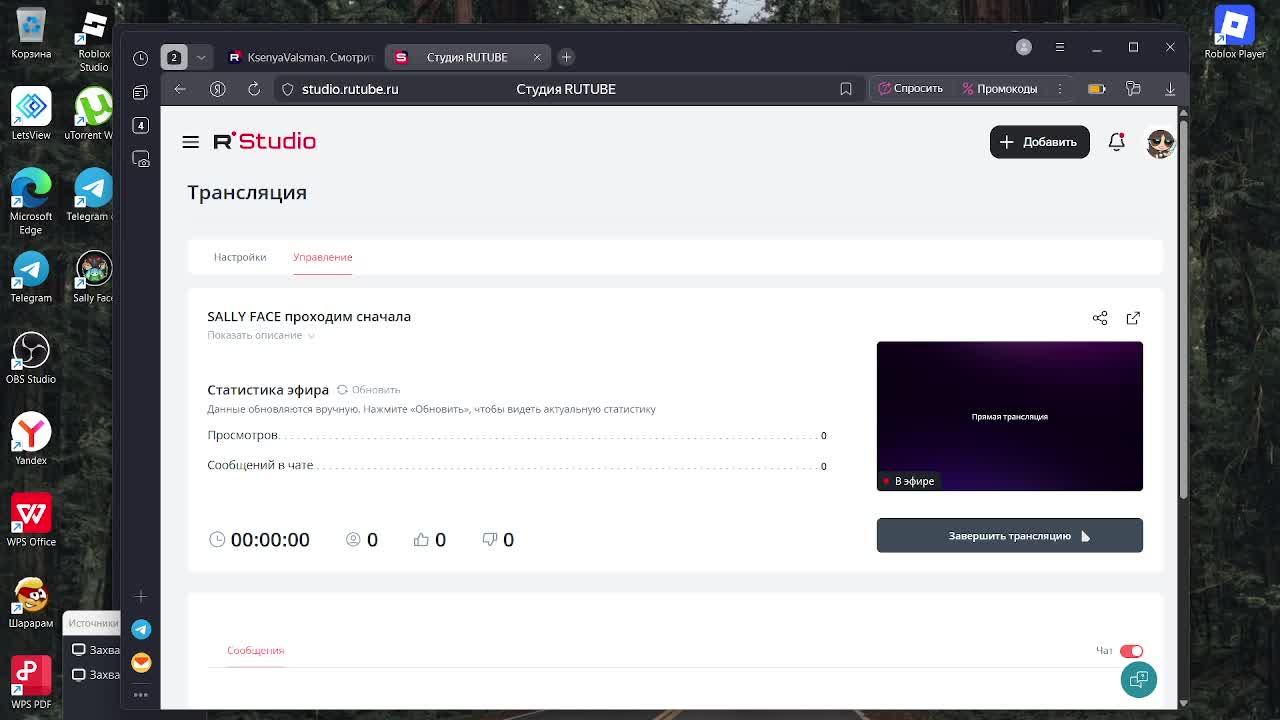This screenshot has width=1280, height=720.
Task: Expand the tab group dropdown arrow
Action: point(201,57)
